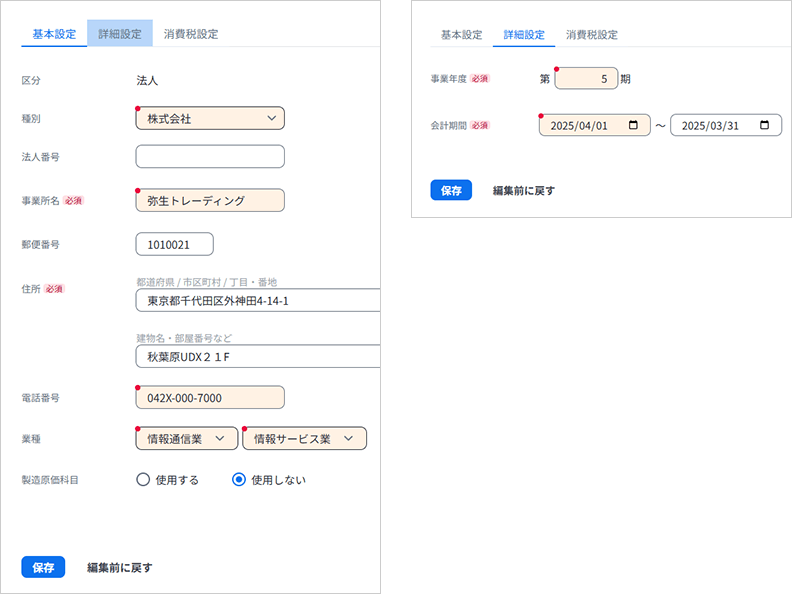
Task: Click the address field with 東京都千代田区外神田4-14-1
Action: [257, 301]
